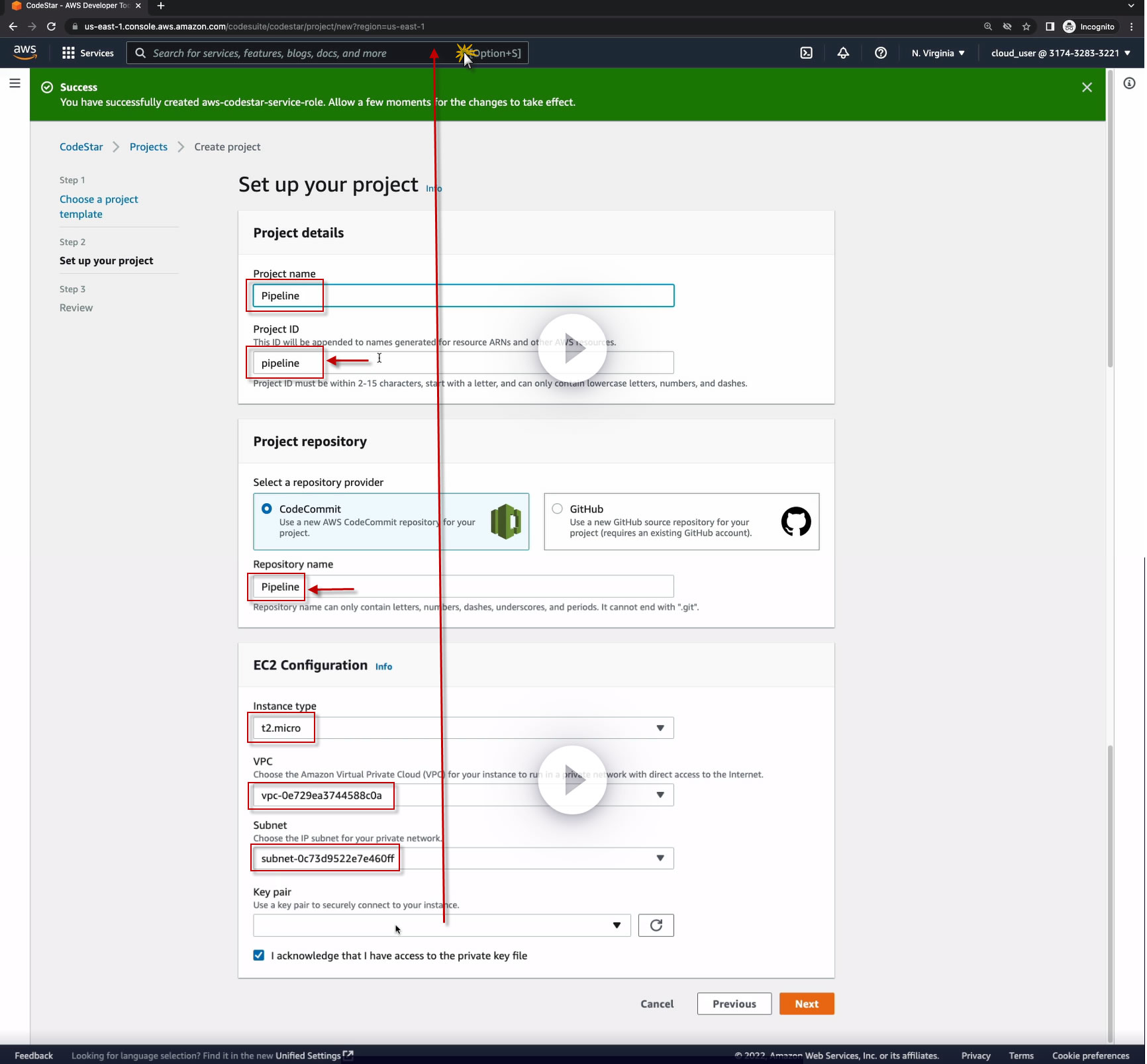Open the cloud_user account menu

[x=1061, y=53]
